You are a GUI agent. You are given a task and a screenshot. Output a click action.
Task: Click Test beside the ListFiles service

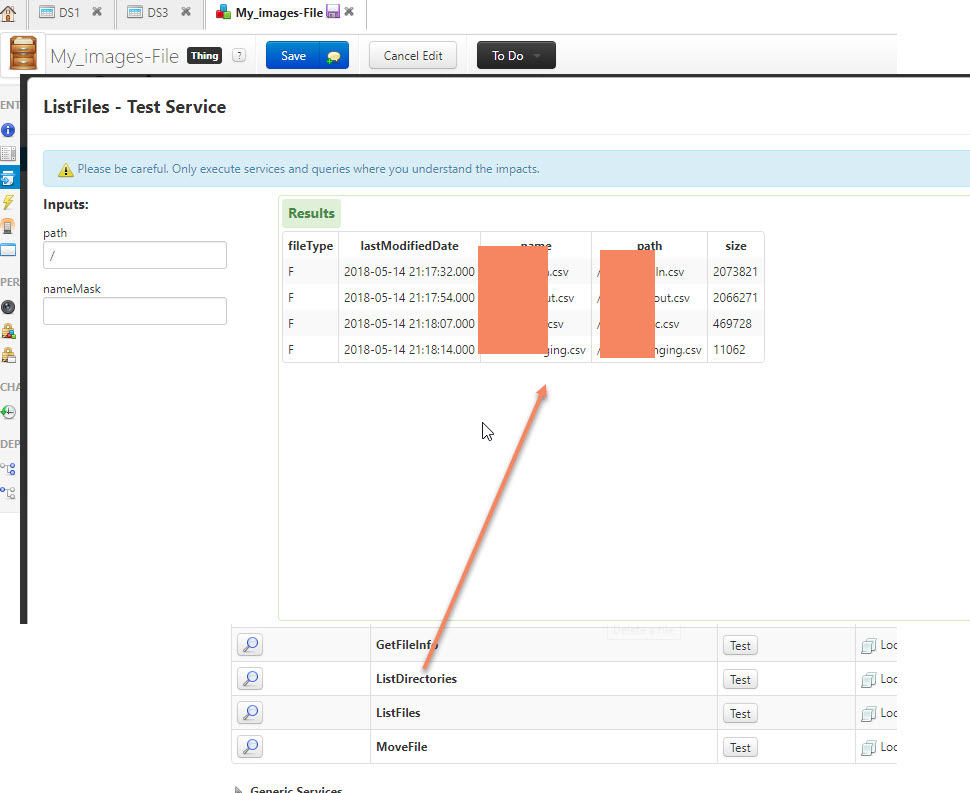(740, 712)
